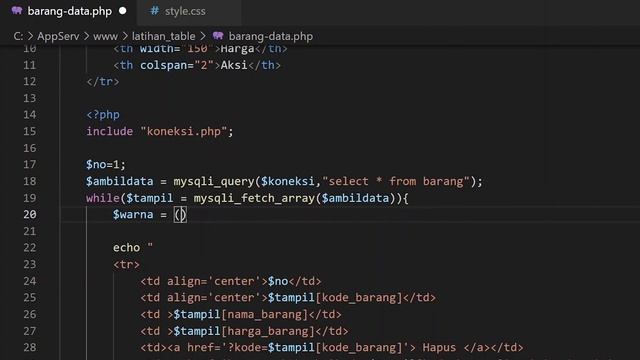The height and width of the screenshot is (360, 640).
Task: Click the unsaved dot on barang-data.php tab
Action: click(122, 11)
